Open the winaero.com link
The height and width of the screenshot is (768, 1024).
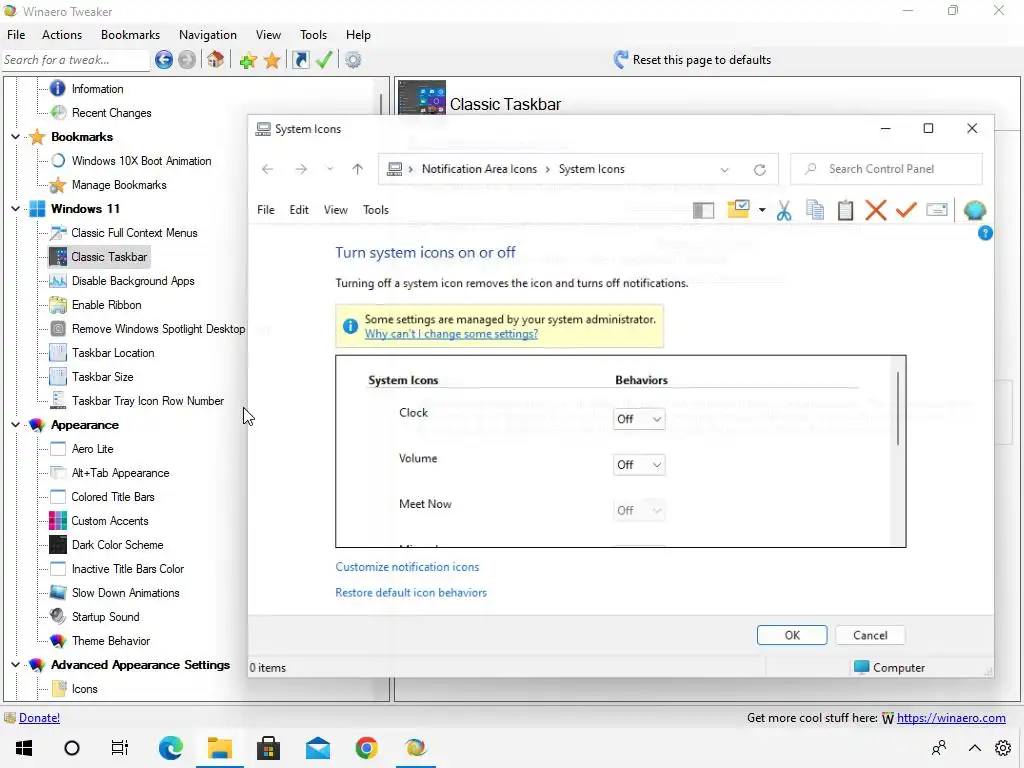point(951,718)
